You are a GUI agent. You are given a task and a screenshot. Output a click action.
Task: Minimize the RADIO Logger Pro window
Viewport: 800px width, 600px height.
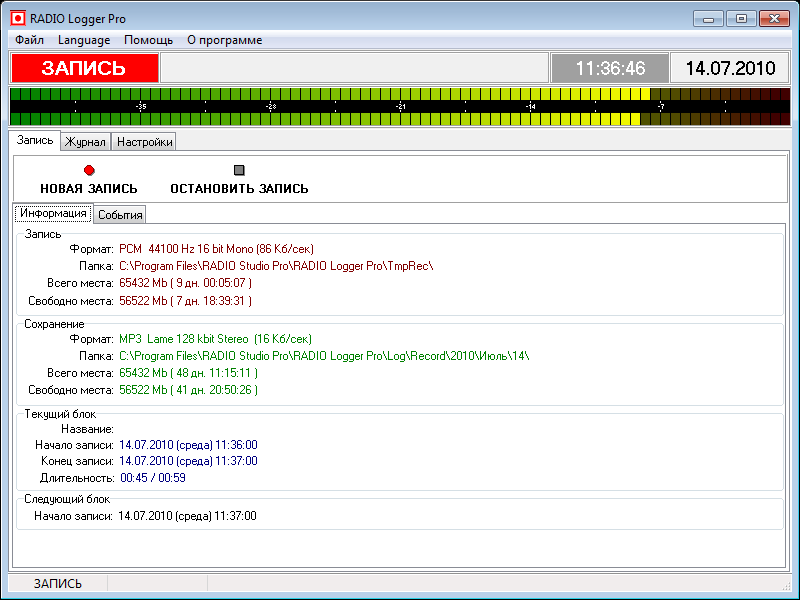coord(708,19)
